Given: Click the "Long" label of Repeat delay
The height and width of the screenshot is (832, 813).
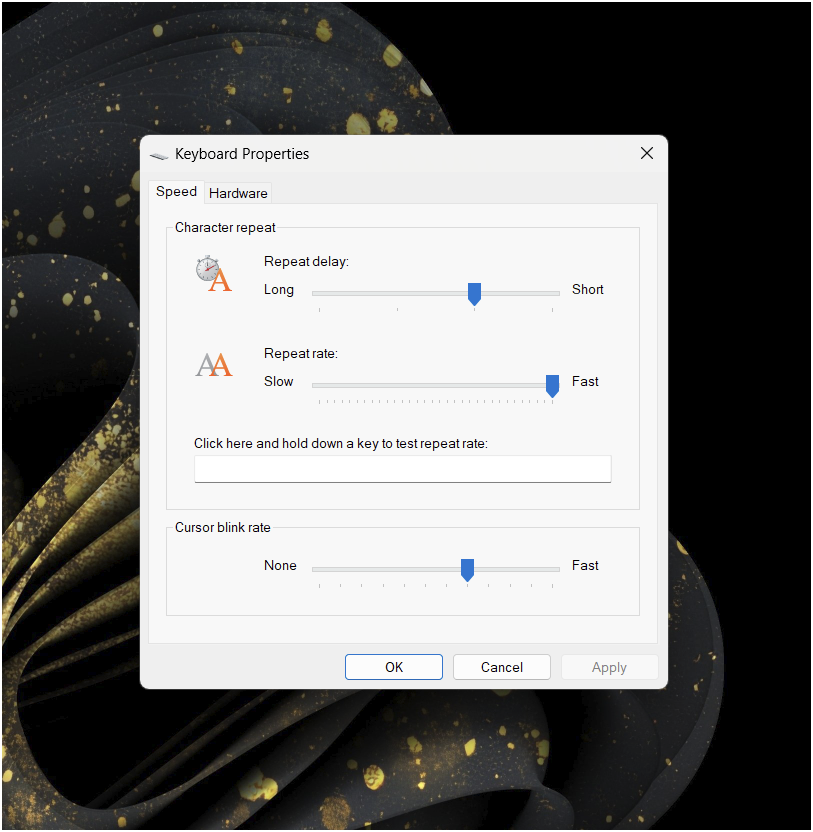Looking at the screenshot, I should pos(279,290).
